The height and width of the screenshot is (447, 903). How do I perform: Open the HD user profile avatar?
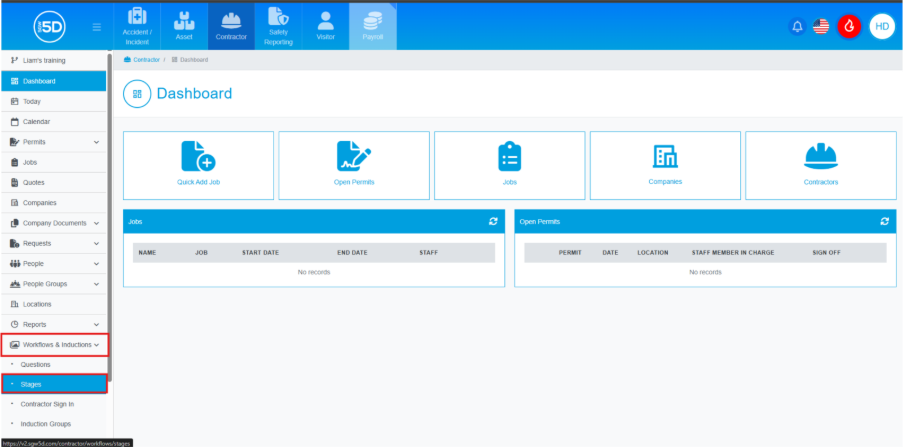tap(881, 27)
